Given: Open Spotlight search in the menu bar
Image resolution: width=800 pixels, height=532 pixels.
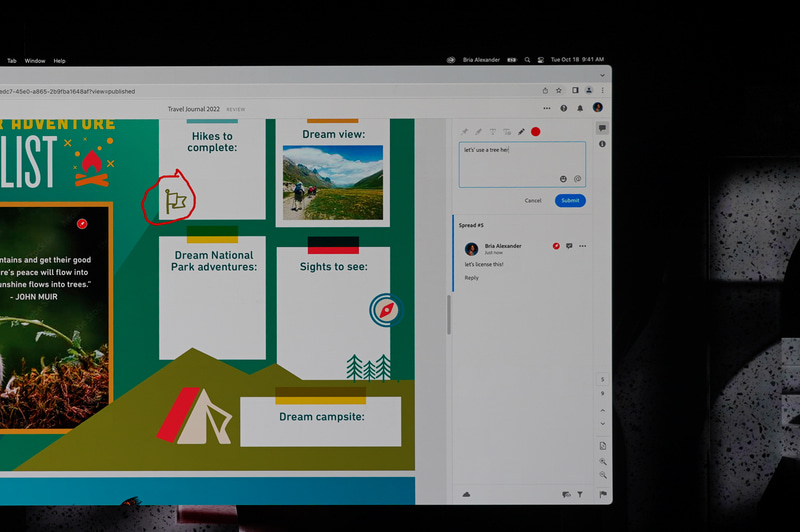Looking at the screenshot, I should tap(527, 60).
